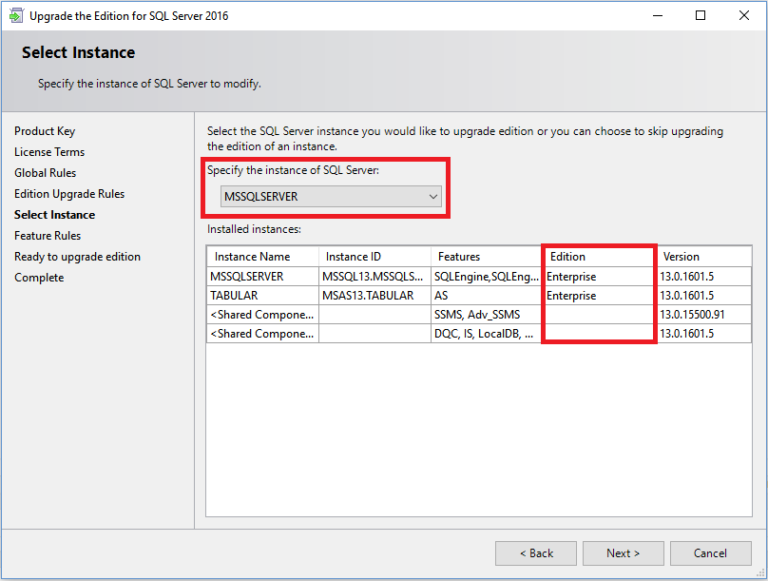Minimize the Upgrade the Edition window
The height and width of the screenshot is (581, 768).
[x=658, y=16]
